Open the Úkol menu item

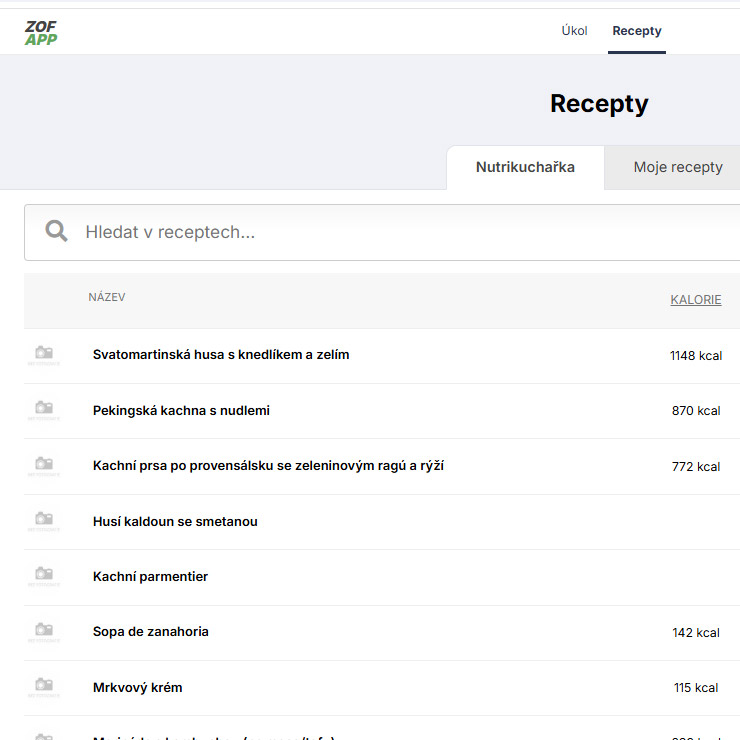pyautogui.click(x=574, y=31)
